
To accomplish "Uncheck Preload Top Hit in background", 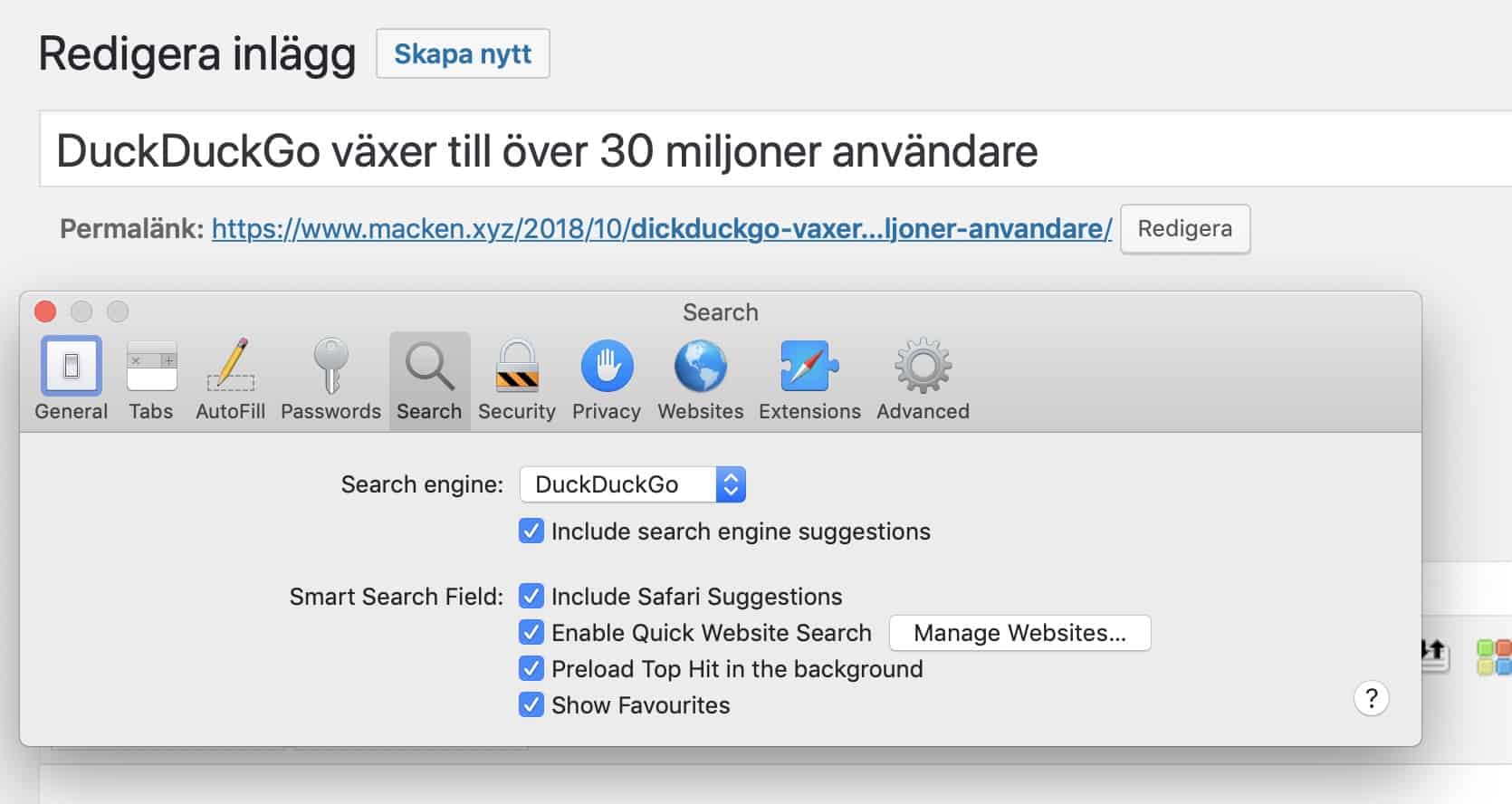I will coord(531,669).
